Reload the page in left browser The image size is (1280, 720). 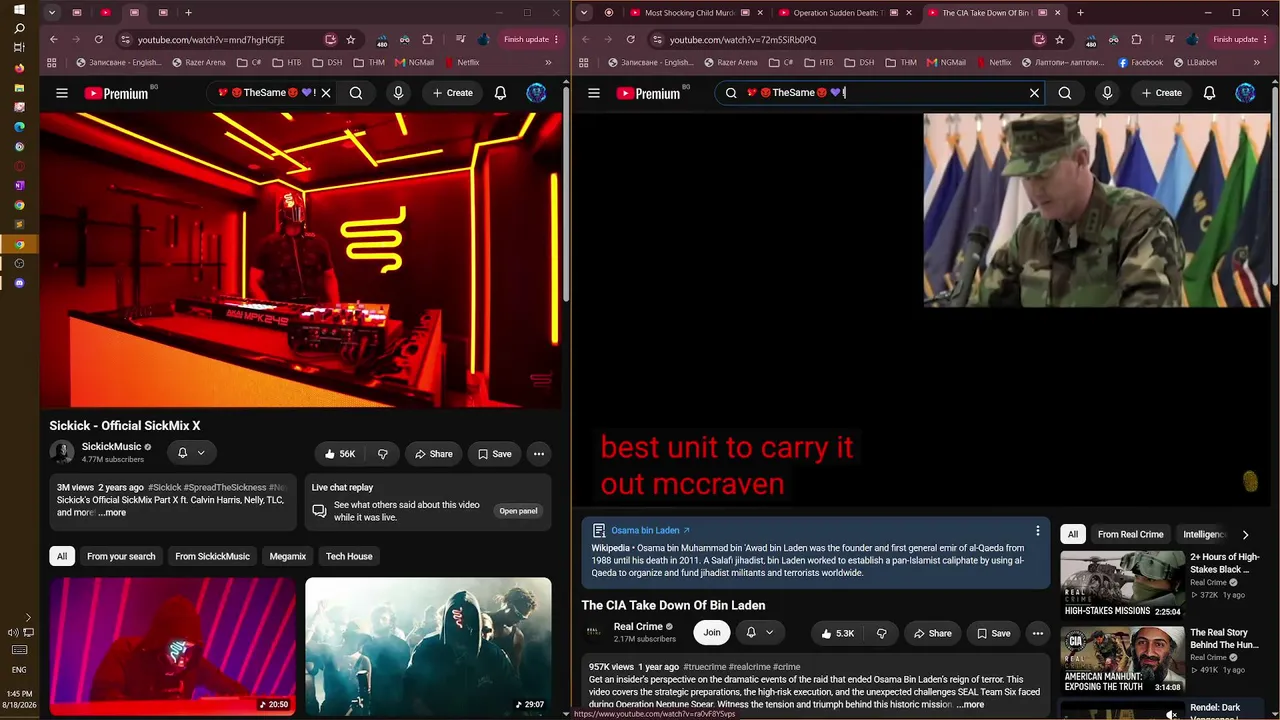(x=98, y=39)
